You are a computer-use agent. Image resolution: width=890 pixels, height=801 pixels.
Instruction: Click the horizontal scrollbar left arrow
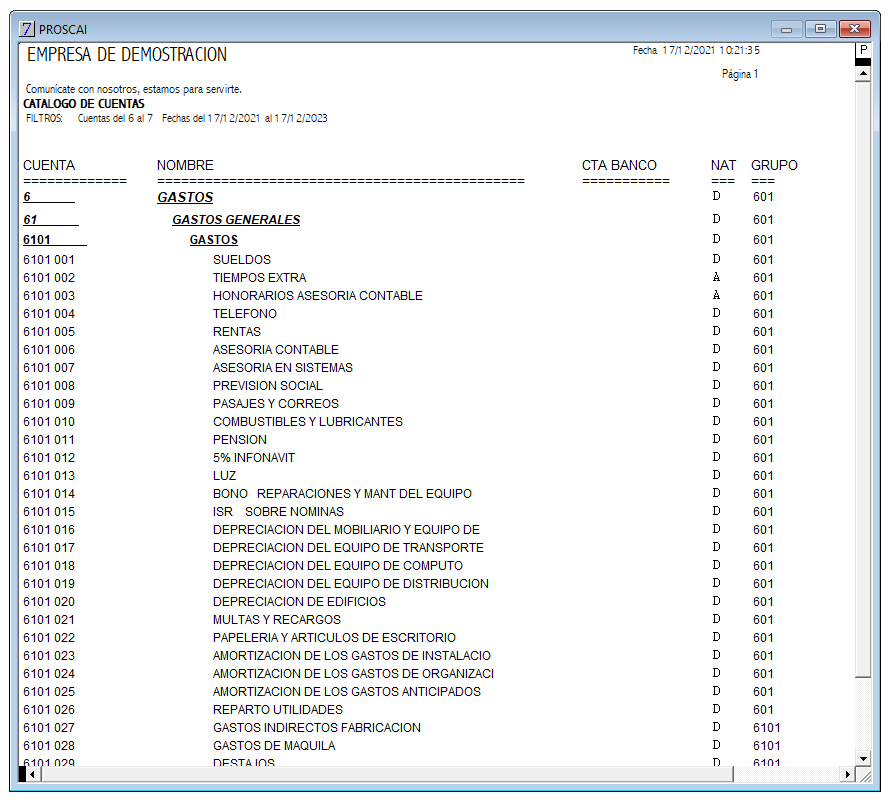[x=33, y=774]
